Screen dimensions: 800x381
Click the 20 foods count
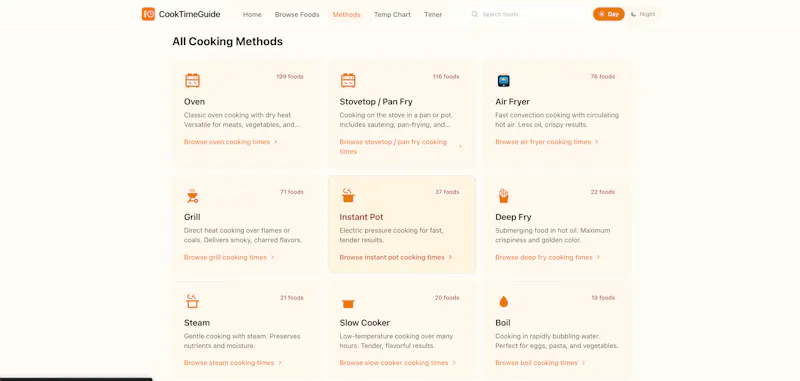click(447, 297)
